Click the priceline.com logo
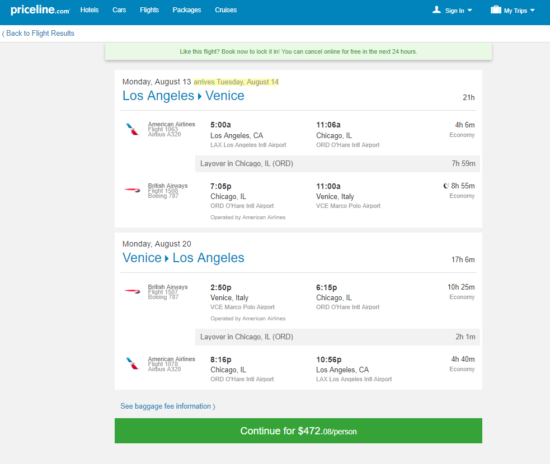Image resolution: width=550 pixels, height=464 pixels. click(40, 10)
